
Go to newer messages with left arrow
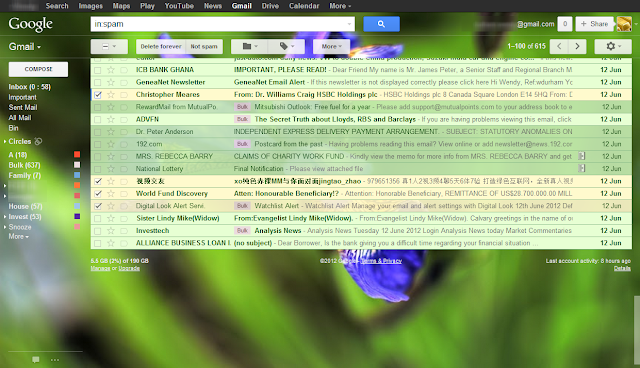[559, 47]
